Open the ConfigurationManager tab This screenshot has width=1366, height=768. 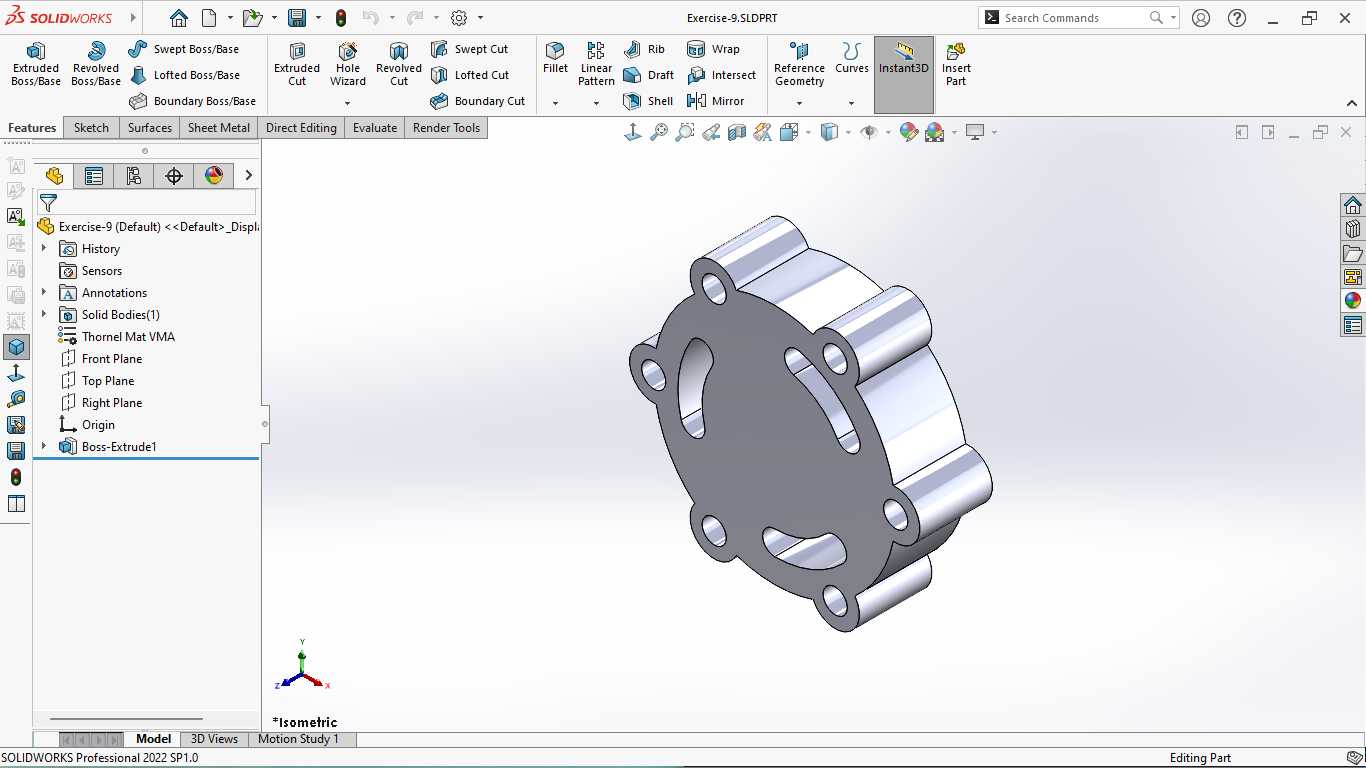pos(134,176)
